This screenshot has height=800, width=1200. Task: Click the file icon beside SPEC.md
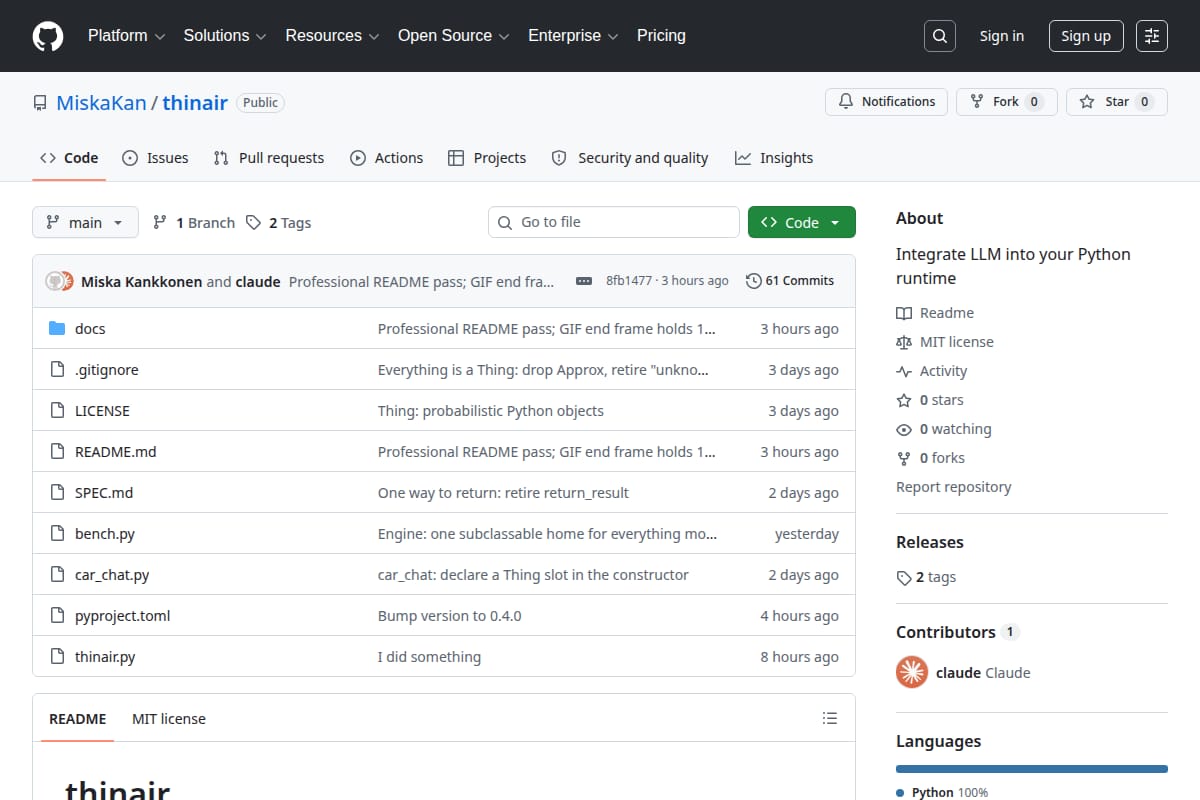57,493
